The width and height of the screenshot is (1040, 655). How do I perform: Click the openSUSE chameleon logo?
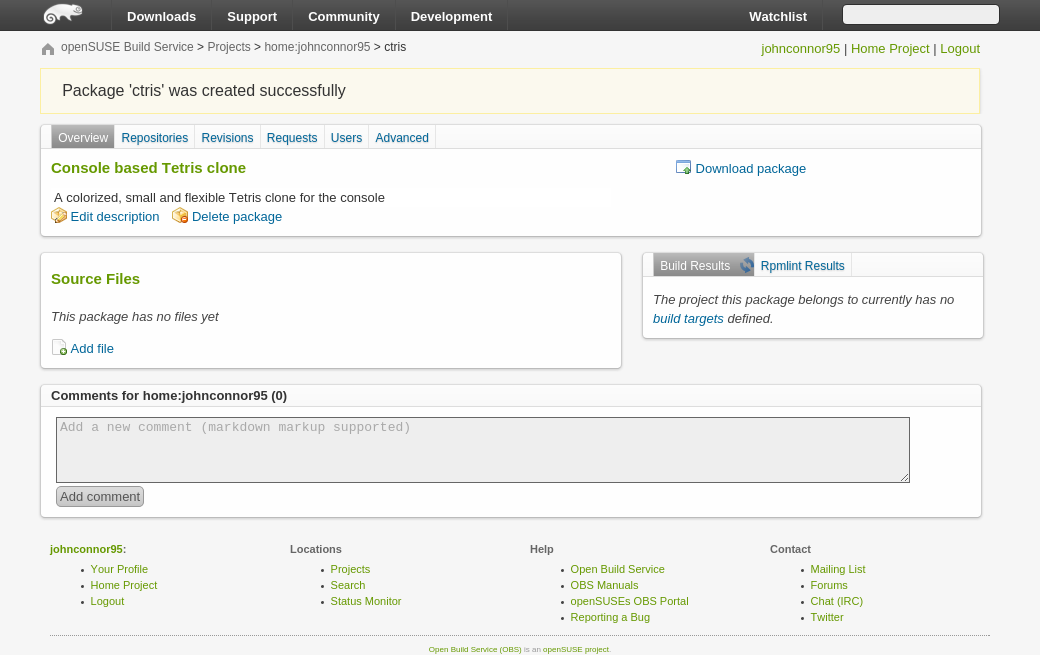click(x=63, y=14)
